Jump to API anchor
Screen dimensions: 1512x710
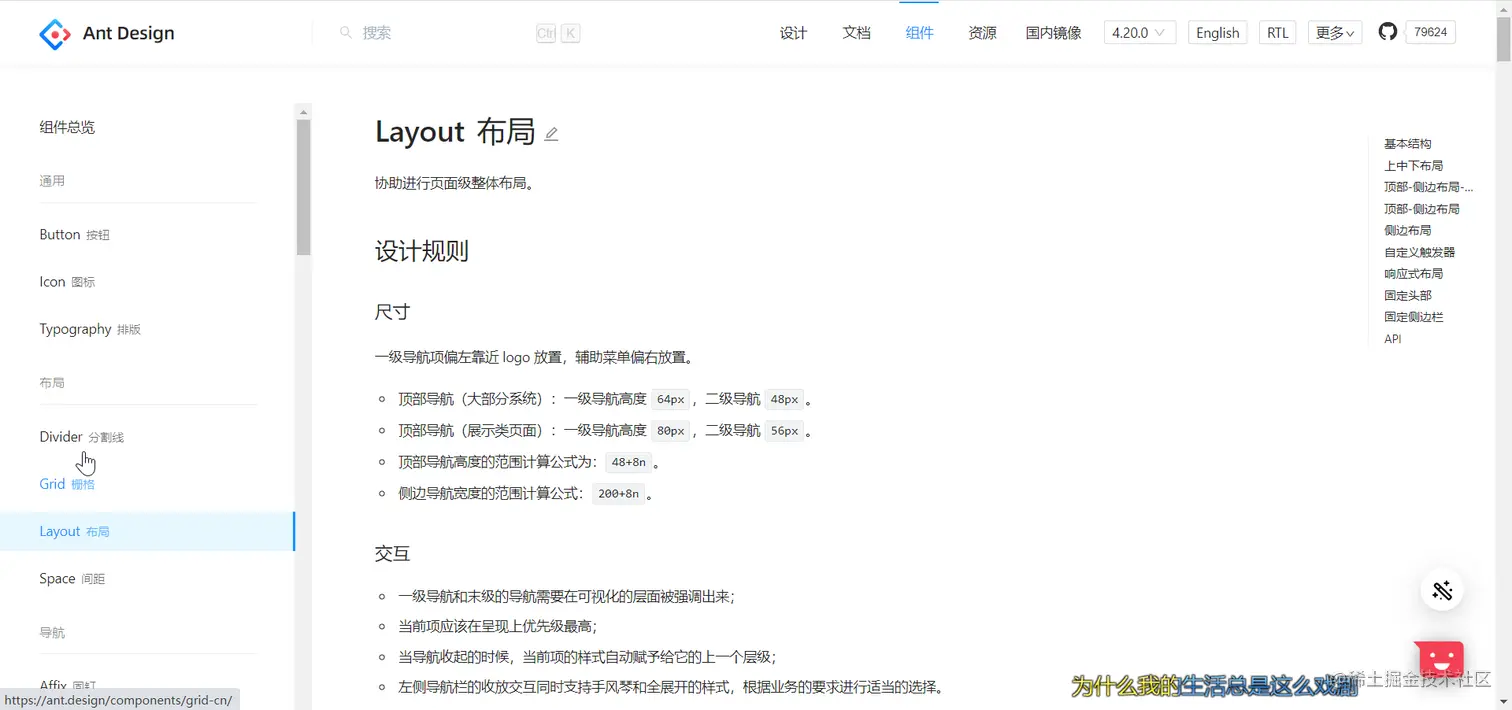[1392, 339]
